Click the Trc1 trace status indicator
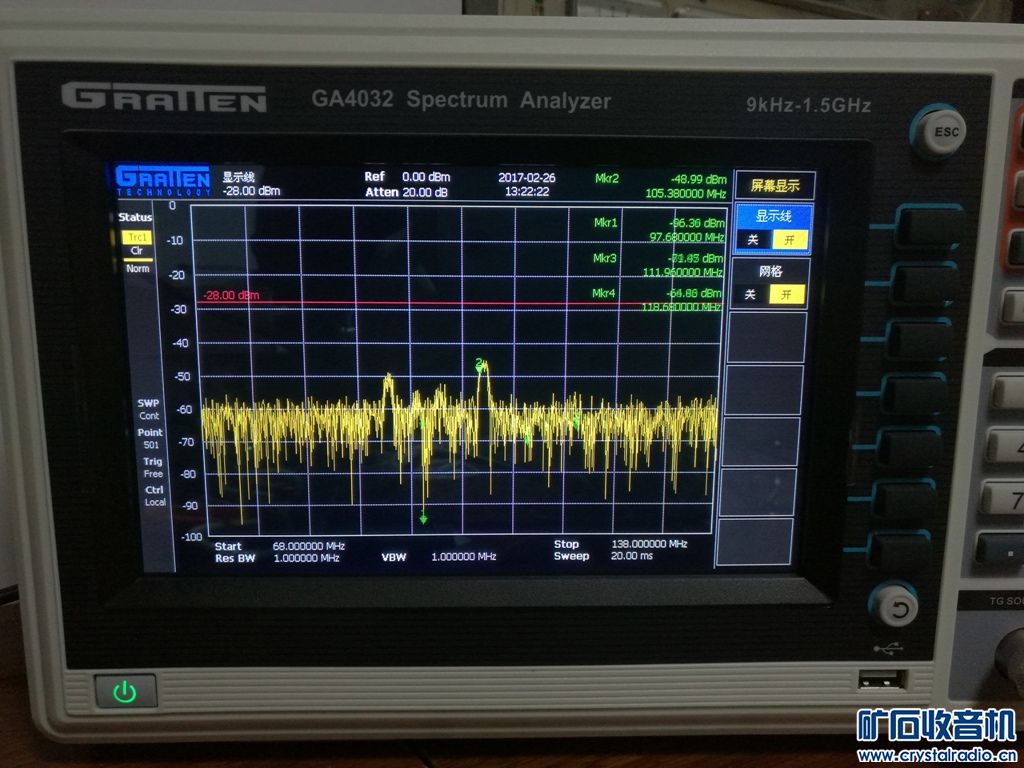 pos(137,238)
